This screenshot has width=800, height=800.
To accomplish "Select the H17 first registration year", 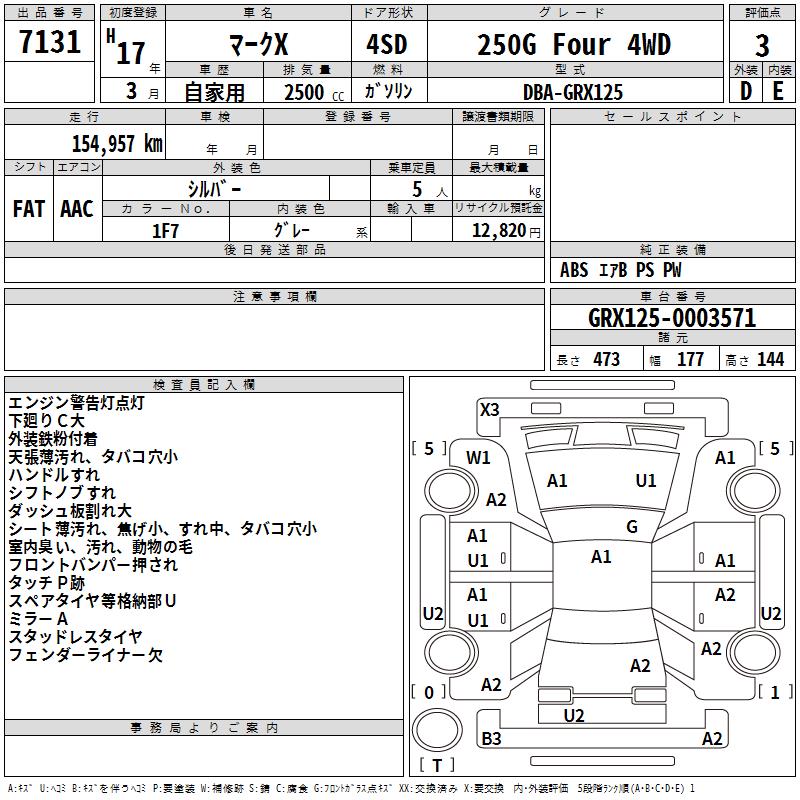I will [x=126, y=47].
